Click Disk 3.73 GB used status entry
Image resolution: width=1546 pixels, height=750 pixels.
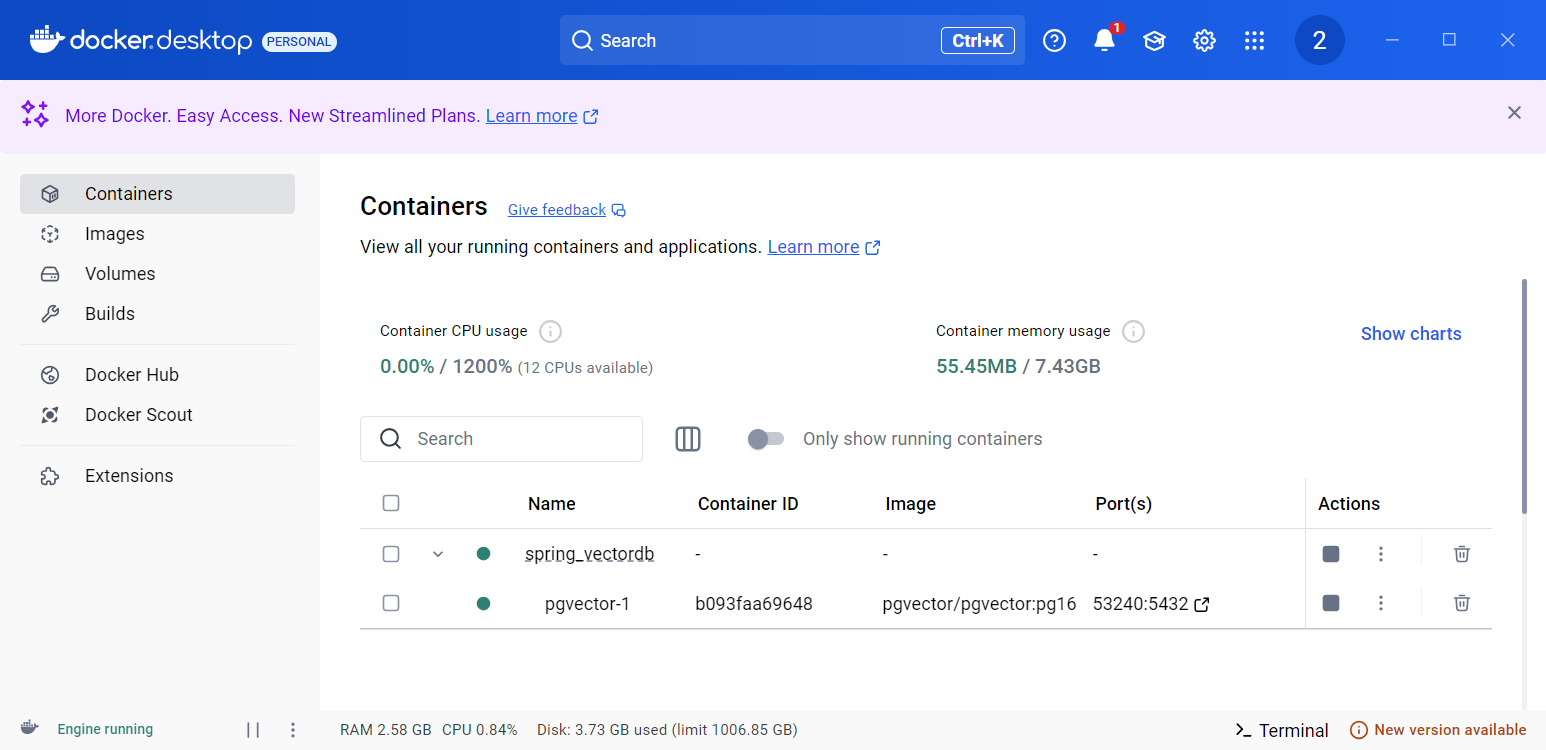click(x=667, y=730)
